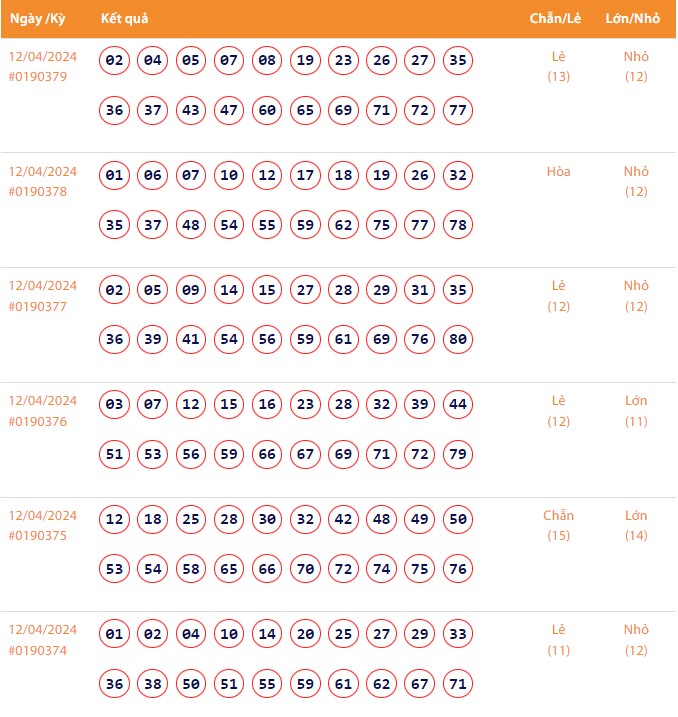Click the Ngày /Kỳ column header
This screenshot has width=678, height=717.
[37, 19]
